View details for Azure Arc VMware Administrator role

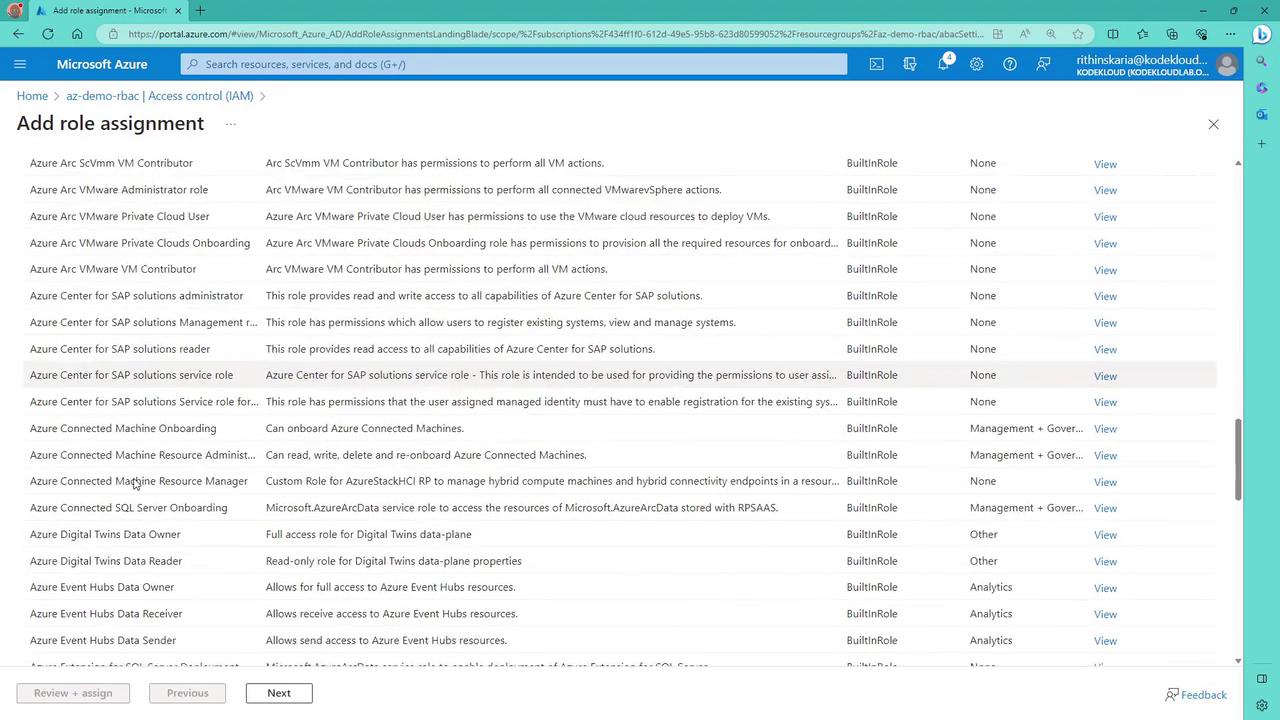coord(1105,190)
